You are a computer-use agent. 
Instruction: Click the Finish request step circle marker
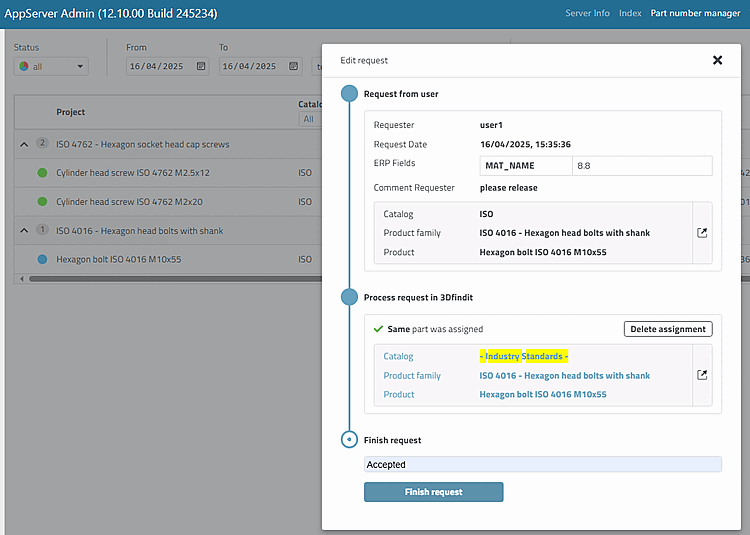point(349,439)
